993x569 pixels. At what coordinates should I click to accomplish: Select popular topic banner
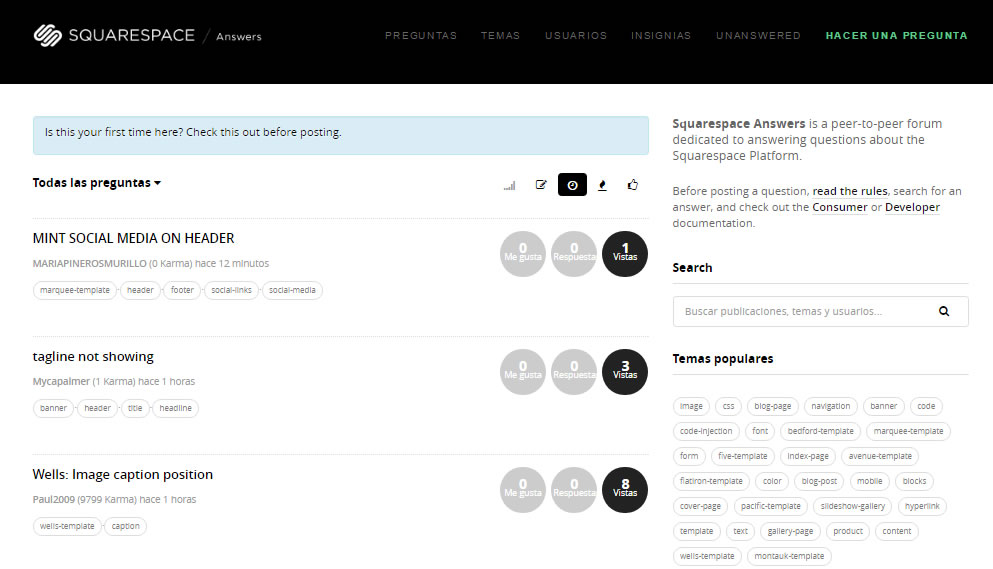tap(883, 406)
